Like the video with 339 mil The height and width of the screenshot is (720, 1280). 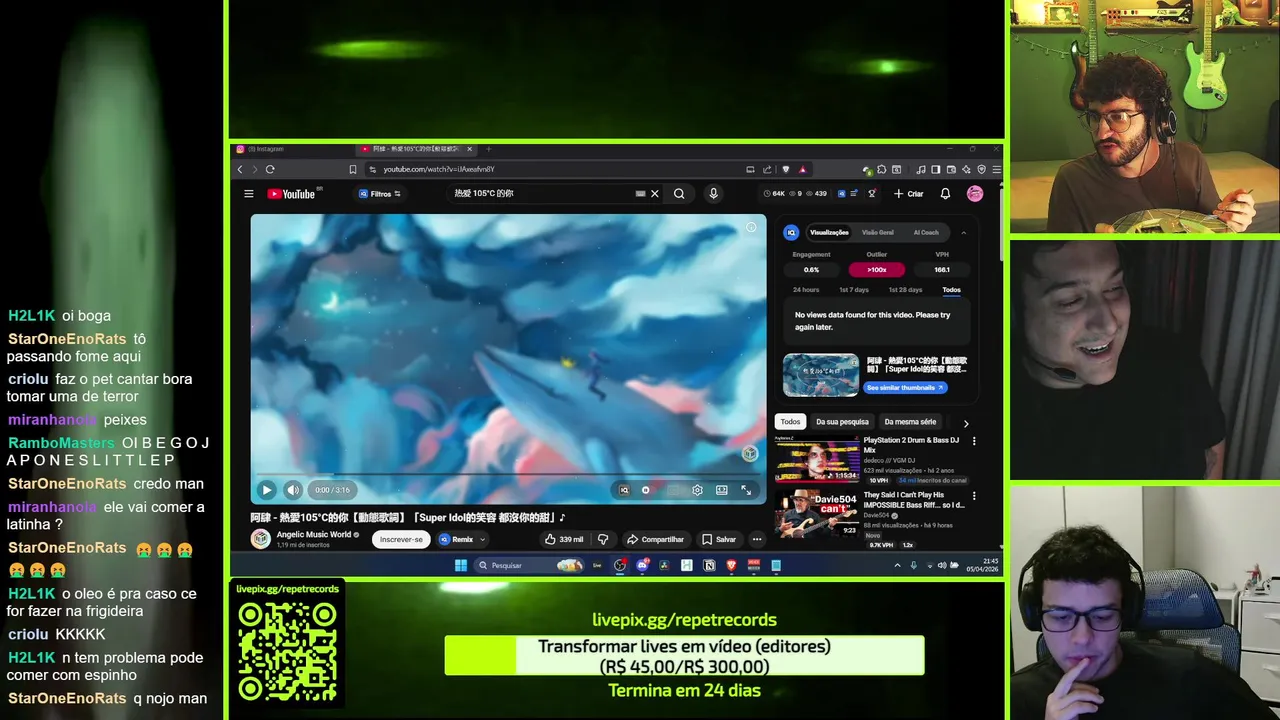tap(564, 539)
